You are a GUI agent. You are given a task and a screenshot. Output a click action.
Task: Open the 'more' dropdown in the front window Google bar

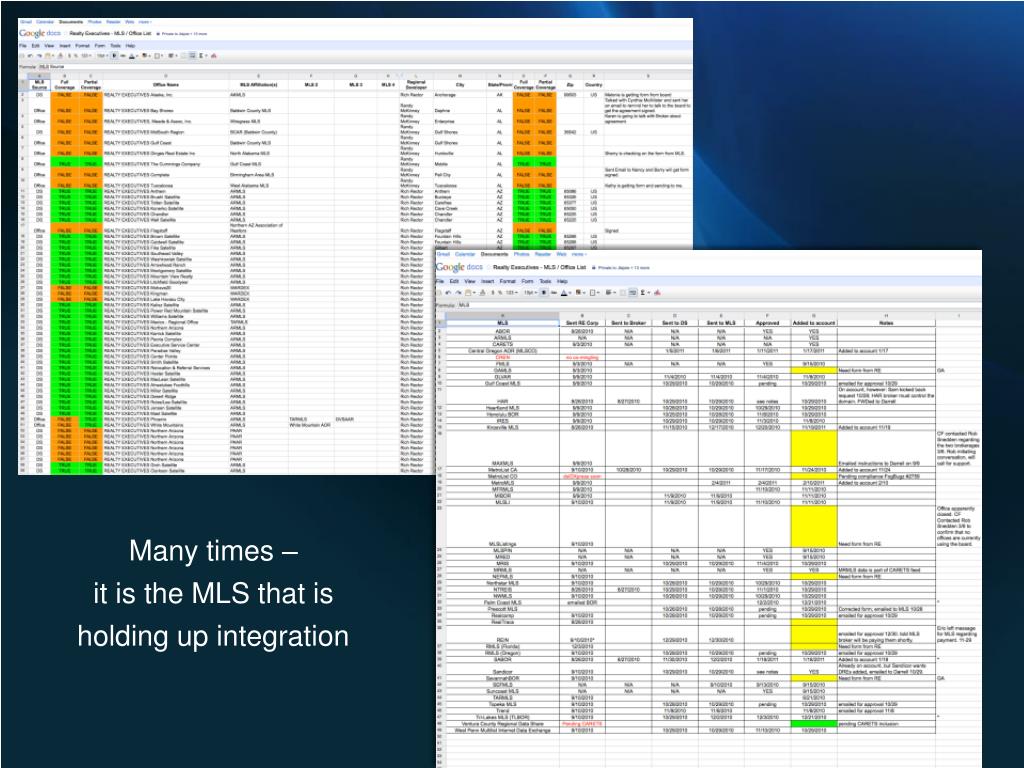579,254
